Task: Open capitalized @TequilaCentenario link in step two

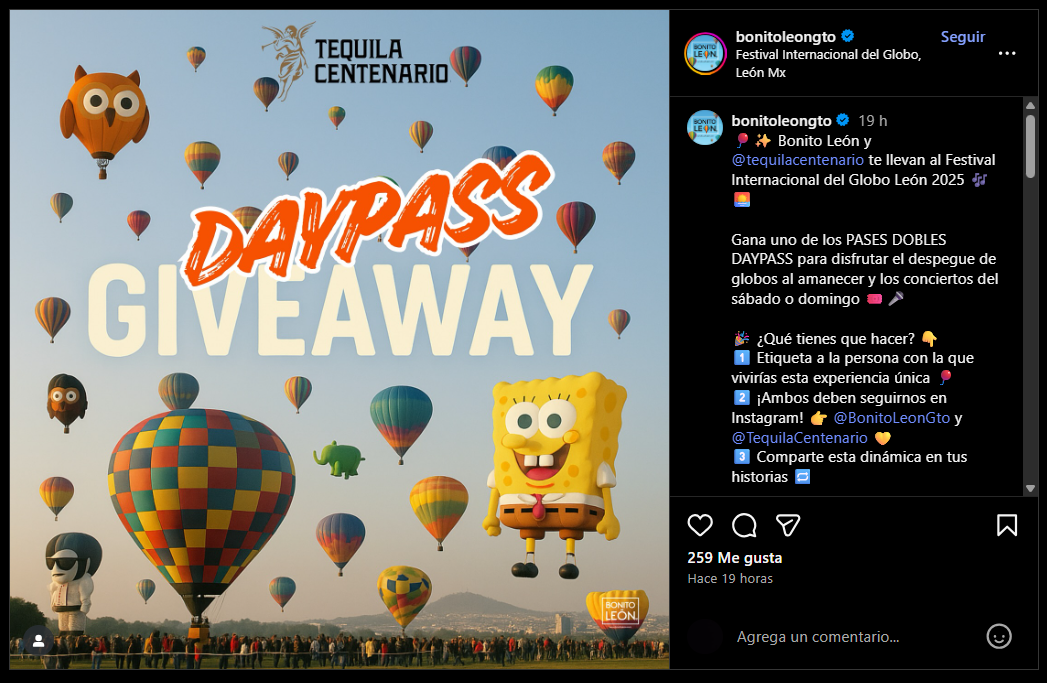Action: click(x=799, y=438)
